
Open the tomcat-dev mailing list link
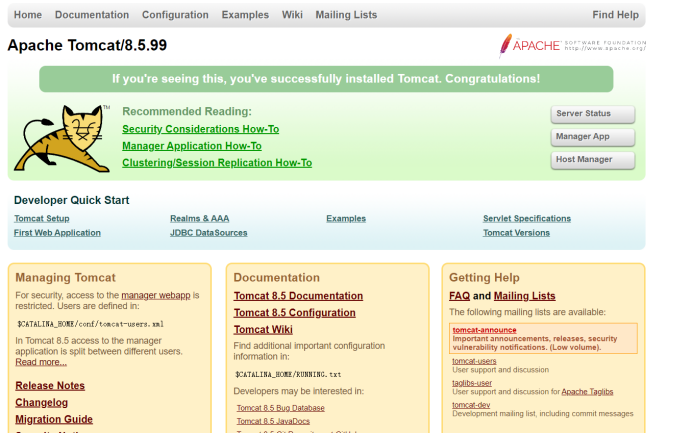coord(471,405)
